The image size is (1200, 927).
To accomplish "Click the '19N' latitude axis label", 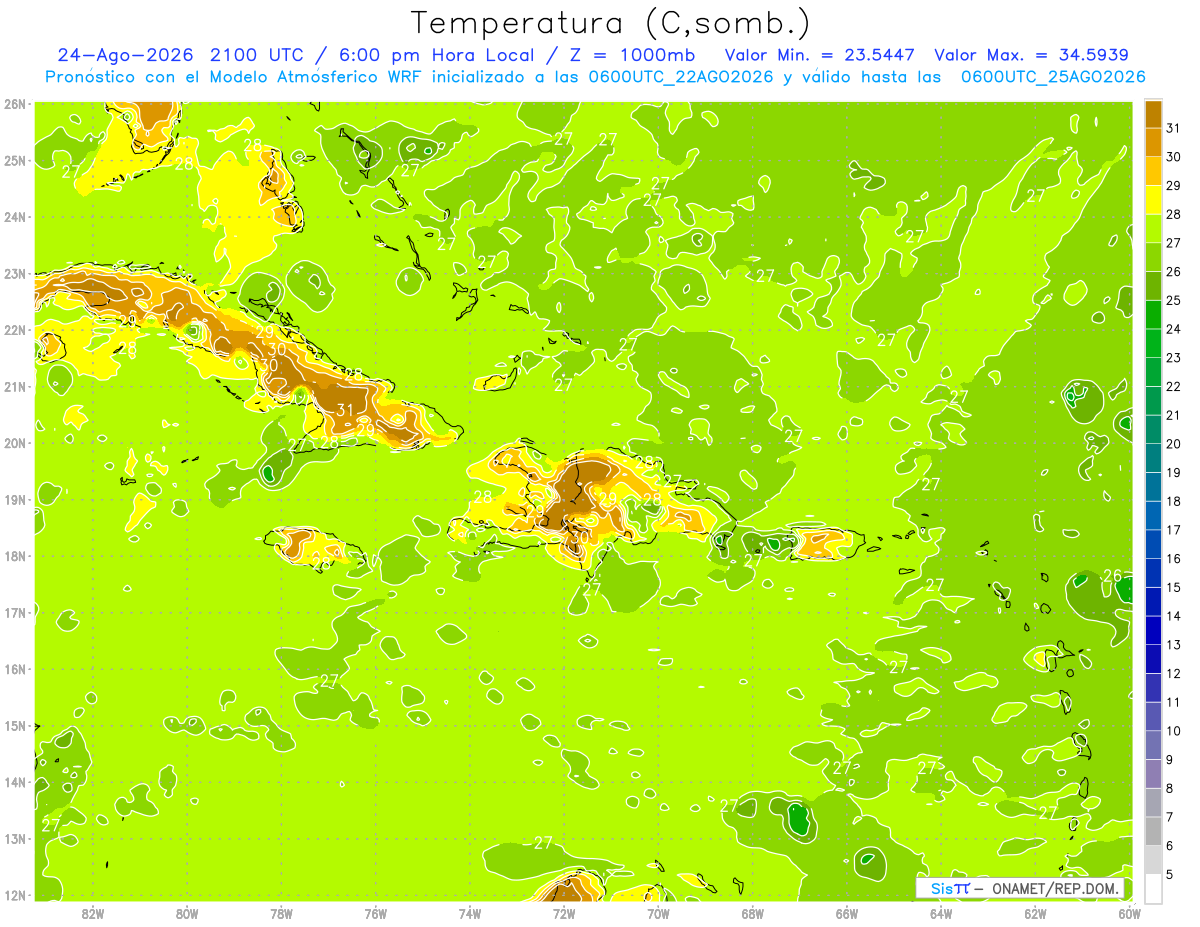I will 15,499.
